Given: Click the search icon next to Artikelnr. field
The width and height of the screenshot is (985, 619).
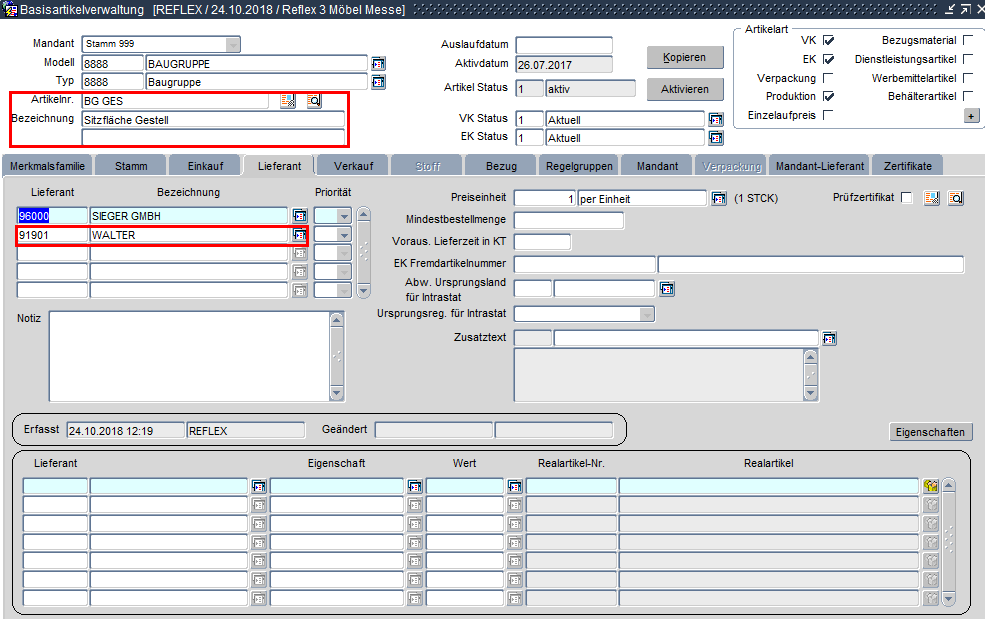Looking at the screenshot, I should (314, 101).
